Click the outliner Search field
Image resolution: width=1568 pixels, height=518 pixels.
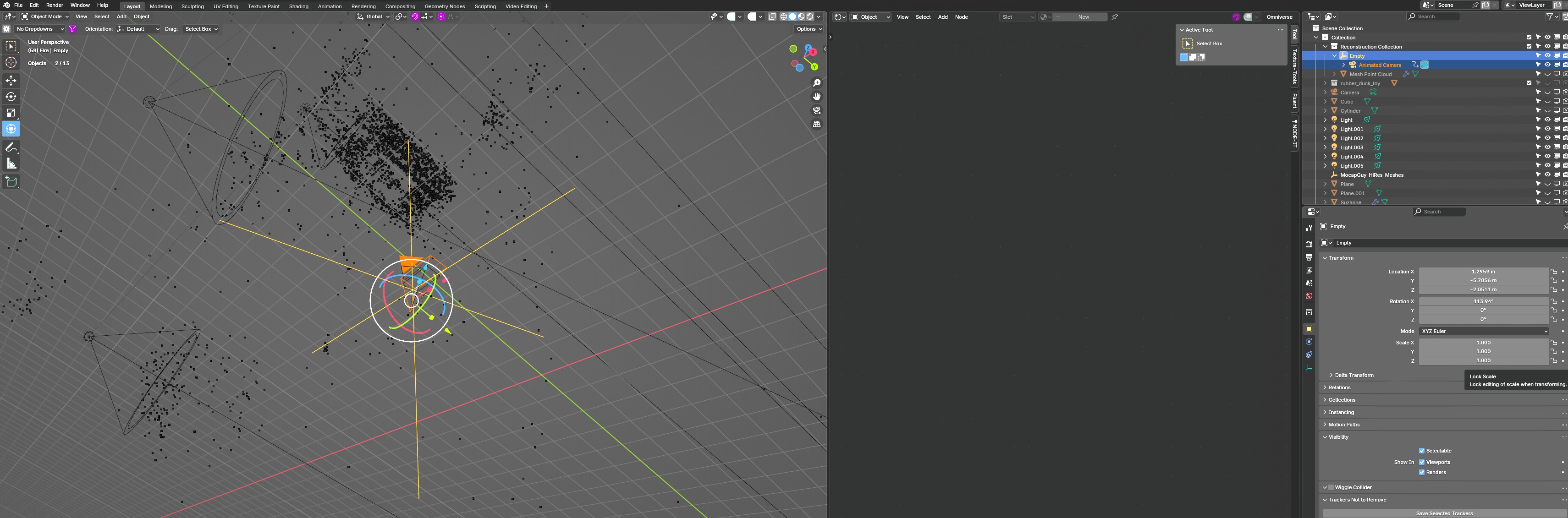tap(1433, 17)
